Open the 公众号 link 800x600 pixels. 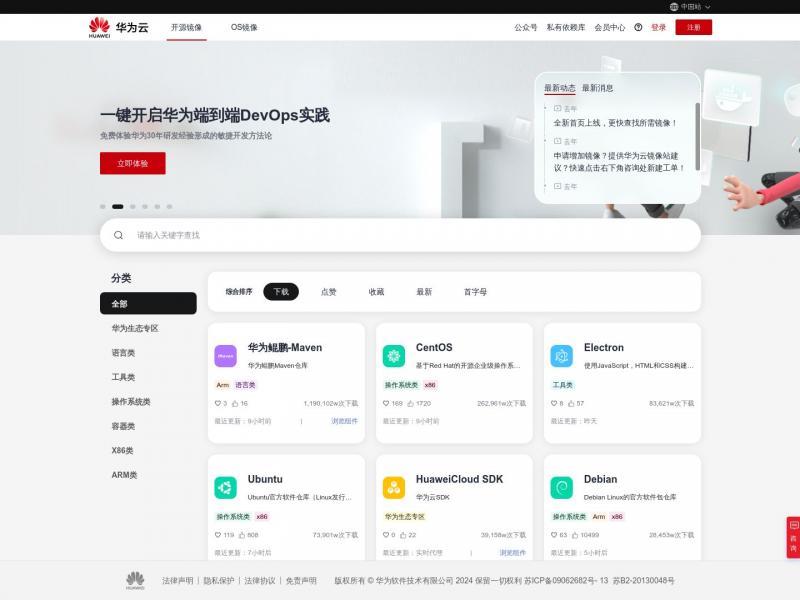526,28
